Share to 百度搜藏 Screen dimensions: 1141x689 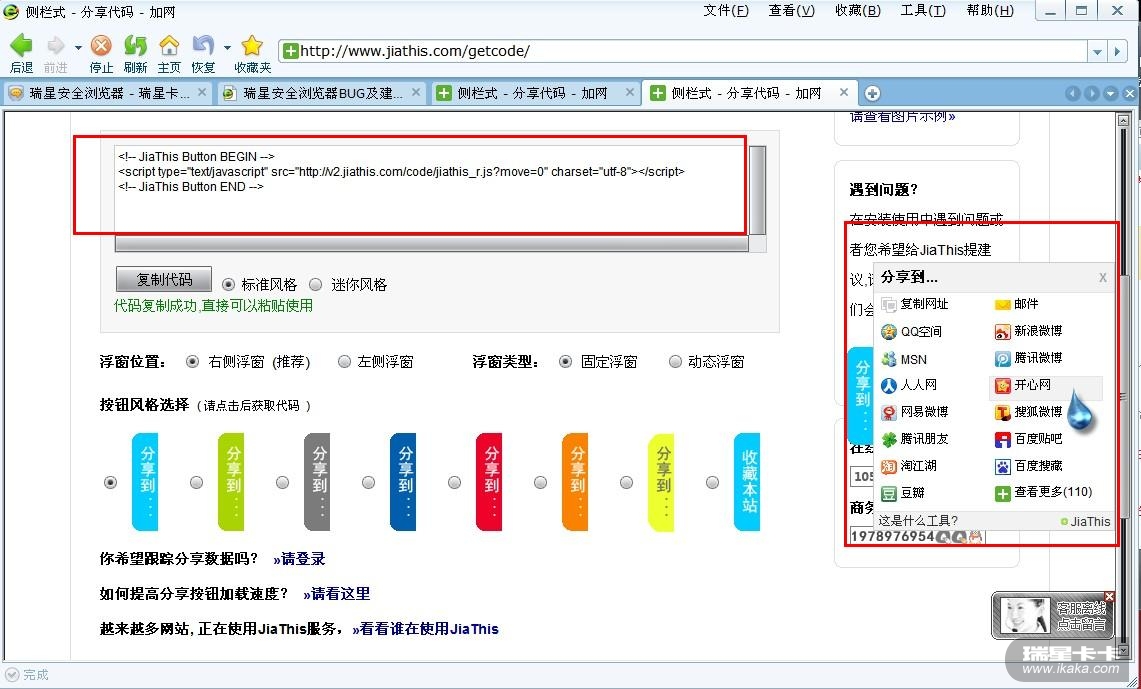click(x=1029, y=466)
